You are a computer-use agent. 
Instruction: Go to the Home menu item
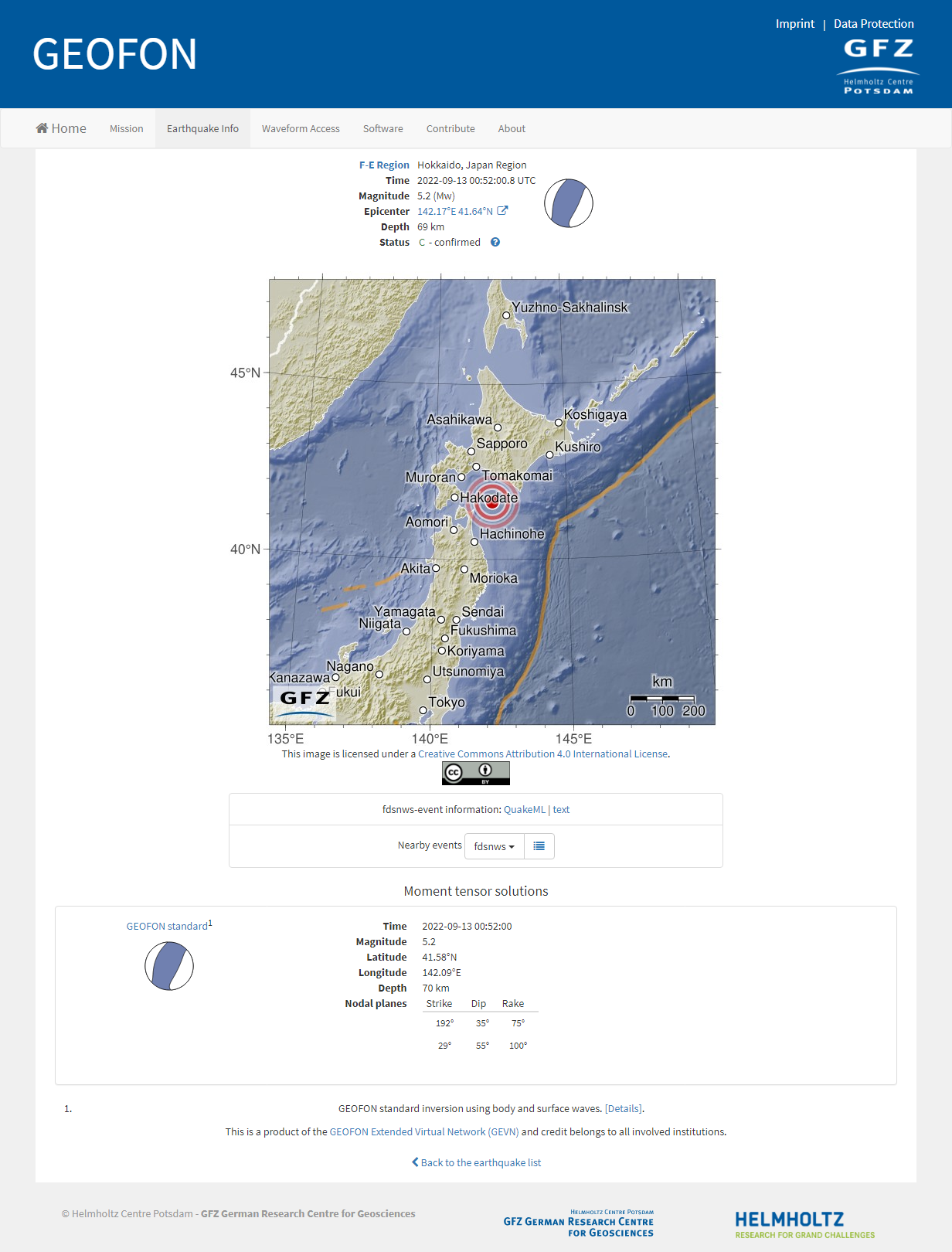click(61, 128)
